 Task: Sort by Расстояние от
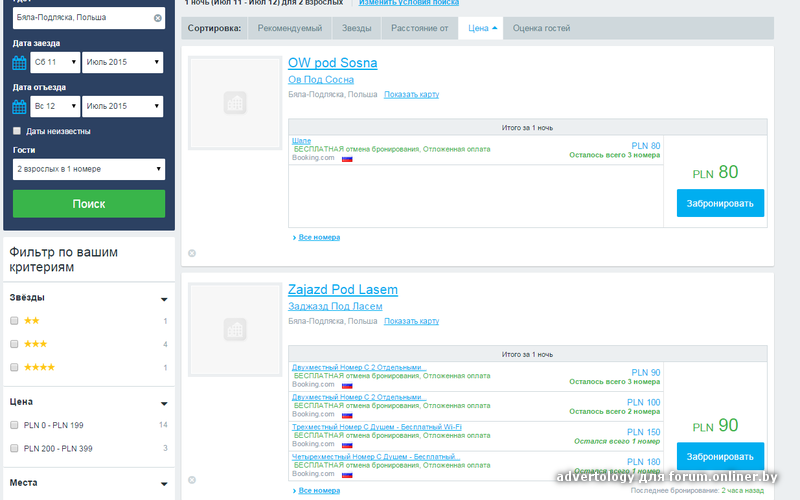419,28
